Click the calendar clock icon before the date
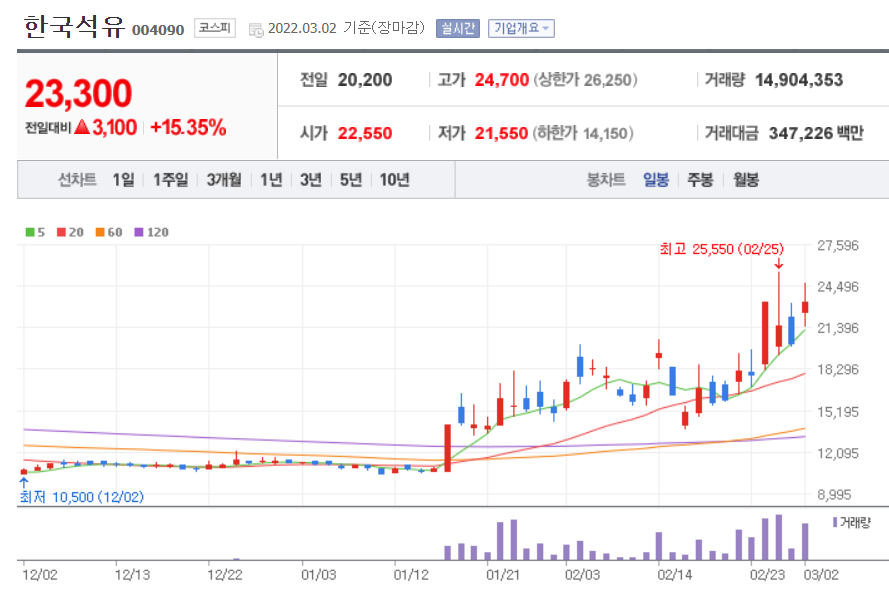 (256, 30)
